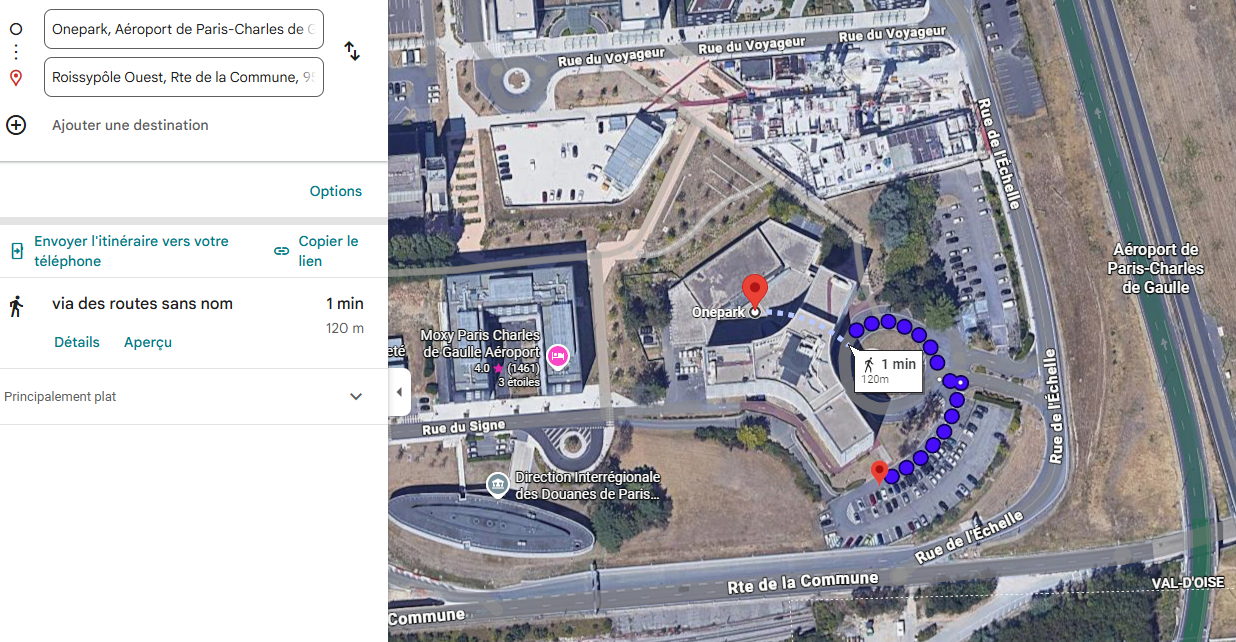Viewport: 1236px width, 642px height.
Task: Select the Moxy Paris hotel pink marker
Action: tap(557, 354)
